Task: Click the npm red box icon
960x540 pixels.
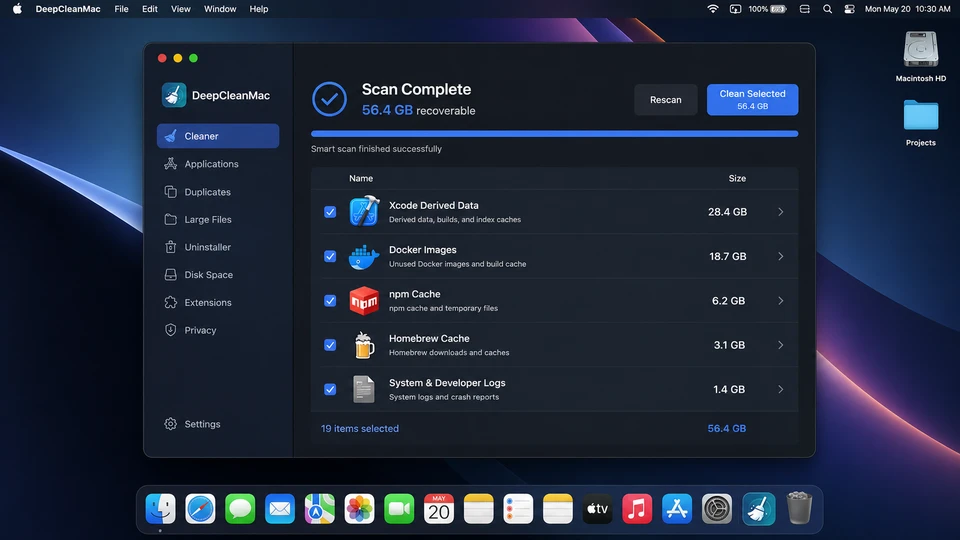Action: click(x=364, y=301)
